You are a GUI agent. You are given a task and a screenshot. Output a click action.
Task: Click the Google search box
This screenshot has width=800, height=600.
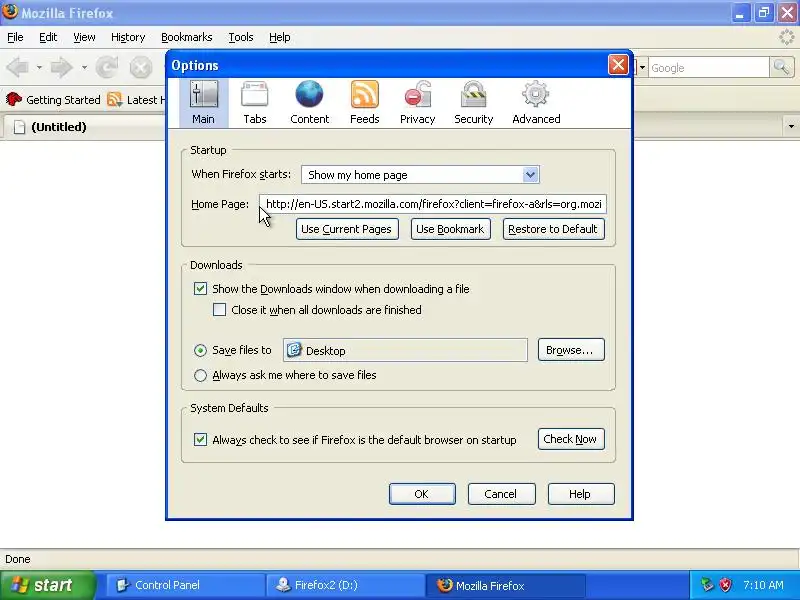click(x=709, y=67)
